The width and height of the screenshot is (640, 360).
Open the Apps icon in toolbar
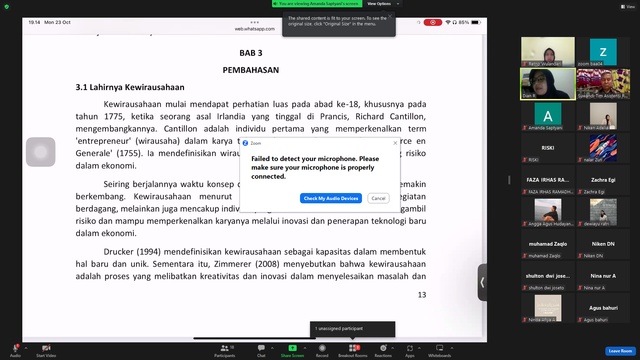[x=410, y=348]
